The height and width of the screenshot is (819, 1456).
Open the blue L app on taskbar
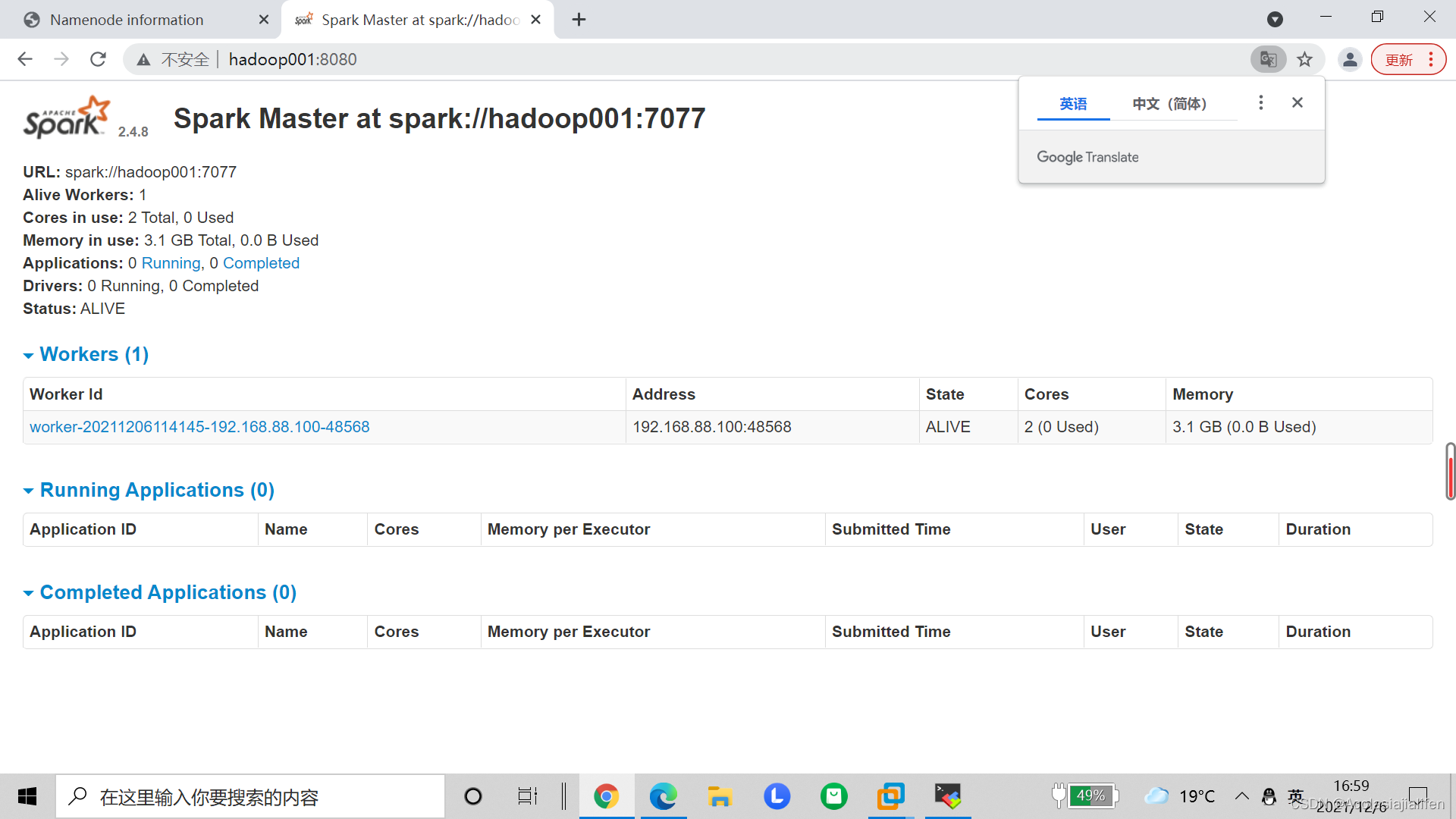coord(777,796)
